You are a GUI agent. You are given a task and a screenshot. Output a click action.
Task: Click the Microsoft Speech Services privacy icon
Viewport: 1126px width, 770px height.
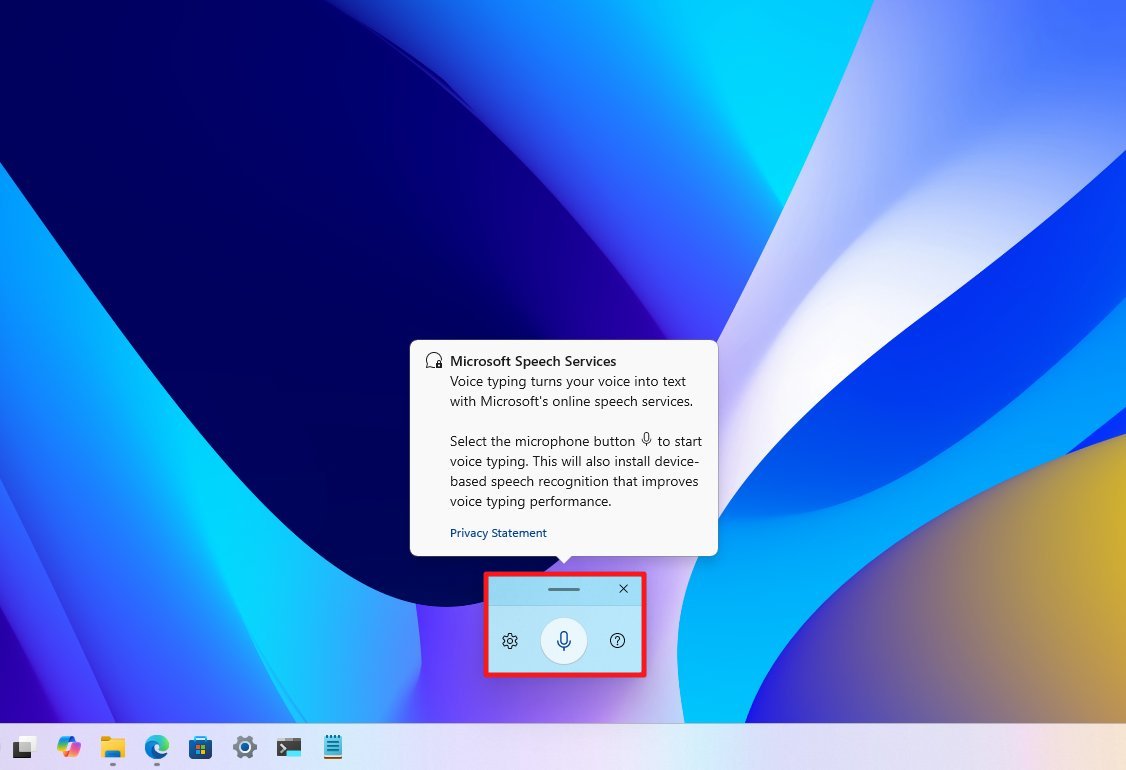433,360
